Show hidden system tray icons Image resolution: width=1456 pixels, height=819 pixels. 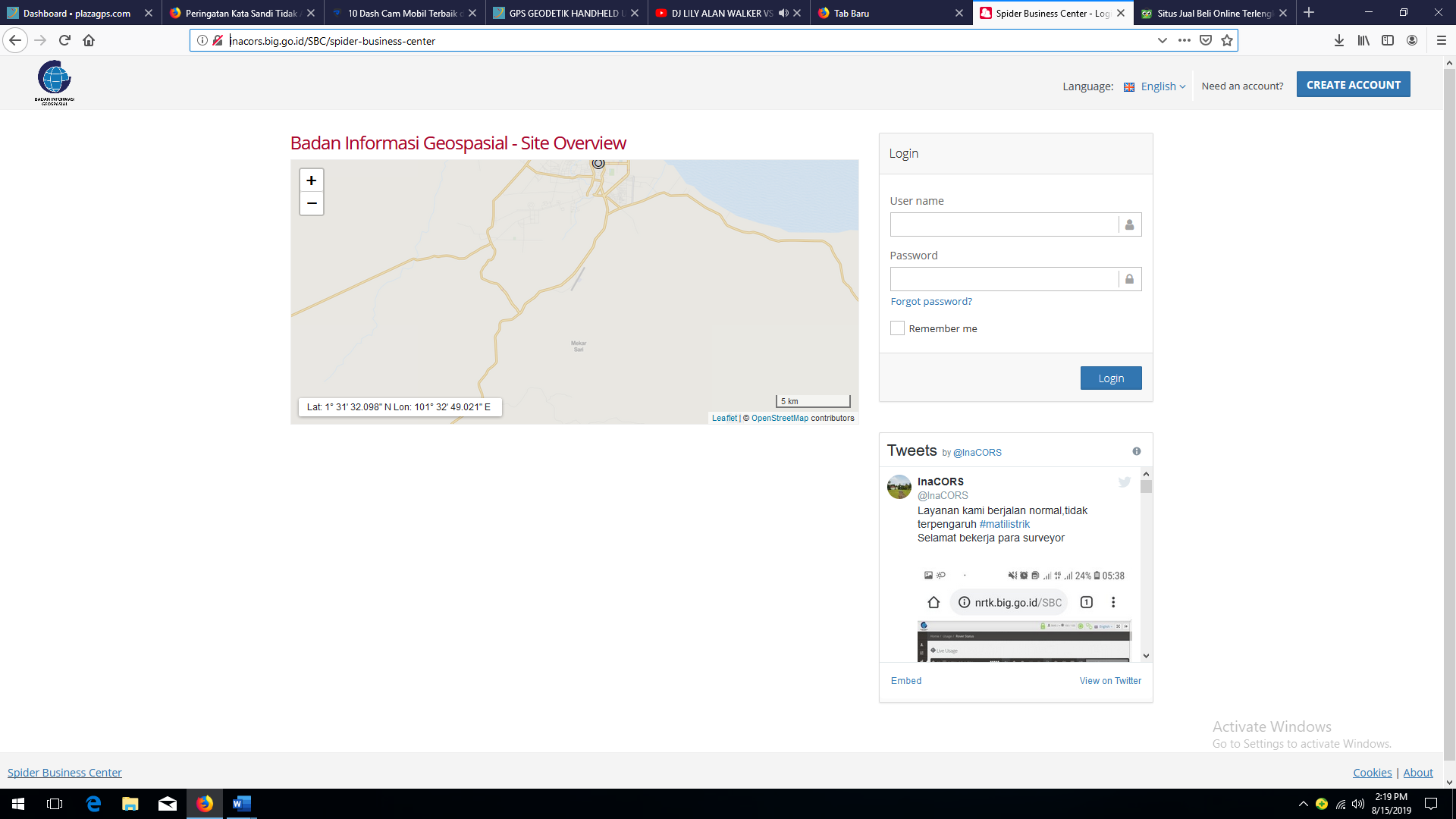coord(1303,804)
